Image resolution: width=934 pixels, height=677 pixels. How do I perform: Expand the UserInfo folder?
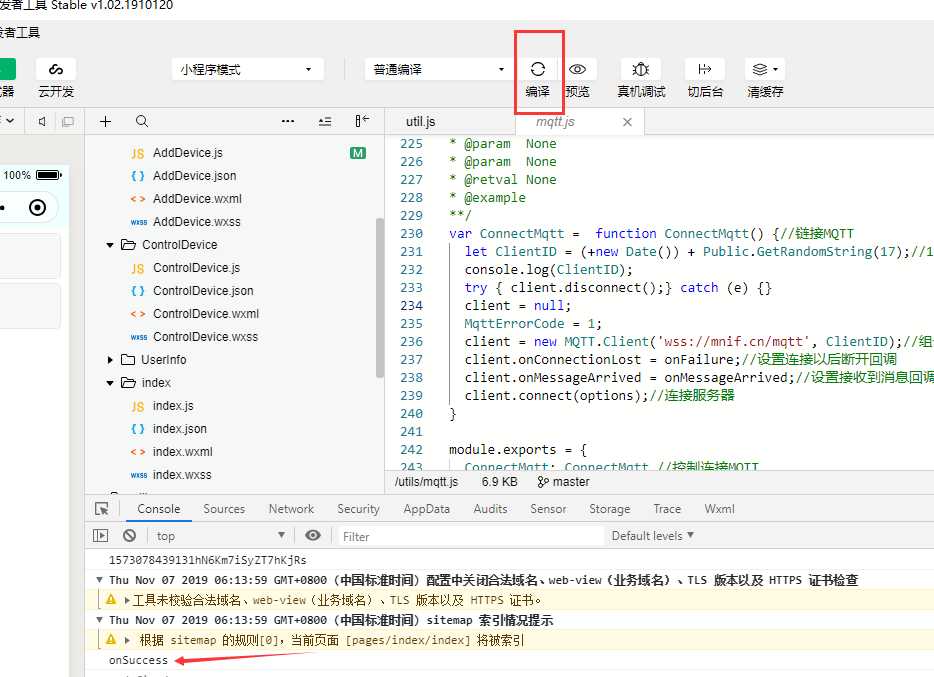[110, 360]
